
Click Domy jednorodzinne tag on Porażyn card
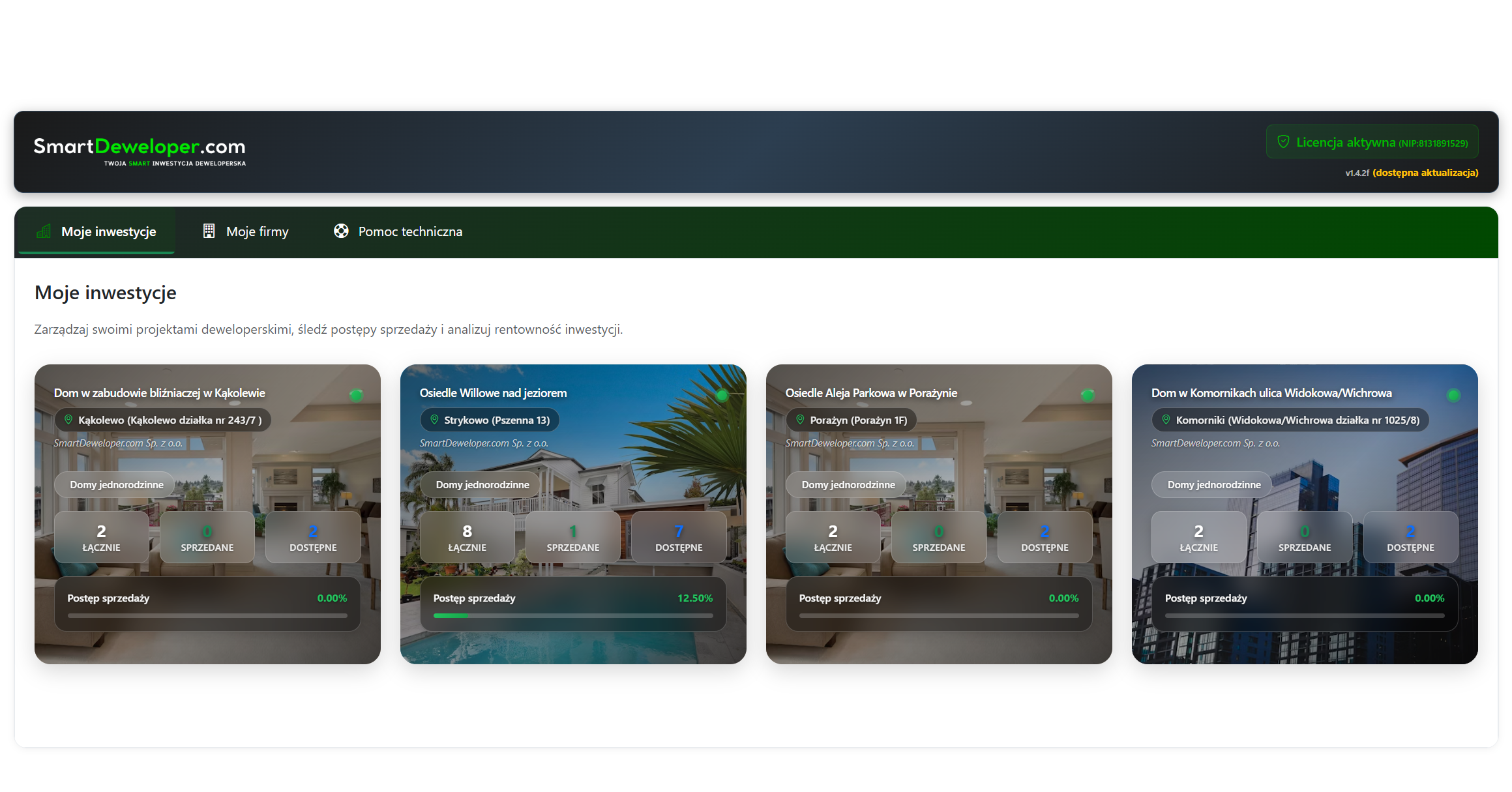point(848,485)
